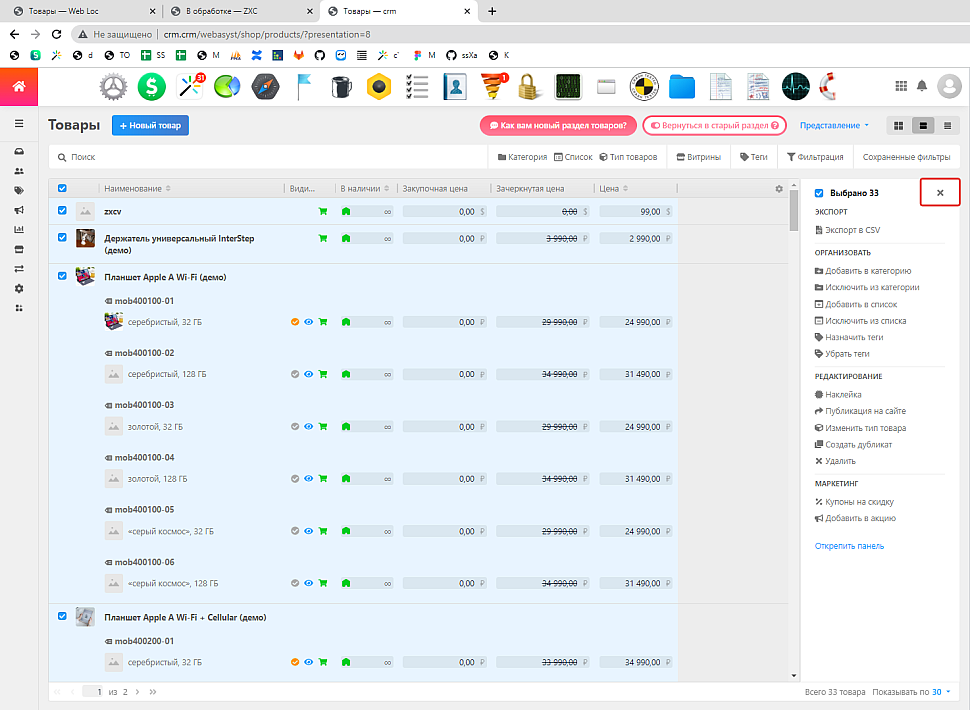Open the items-per-page dropdown showing 30
The width and height of the screenshot is (970, 710).
click(x=941, y=692)
